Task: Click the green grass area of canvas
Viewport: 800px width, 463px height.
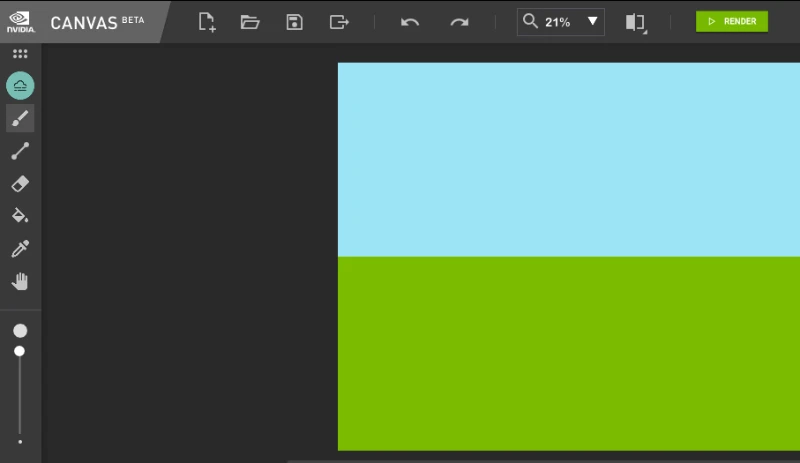Action: click(568, 353)
